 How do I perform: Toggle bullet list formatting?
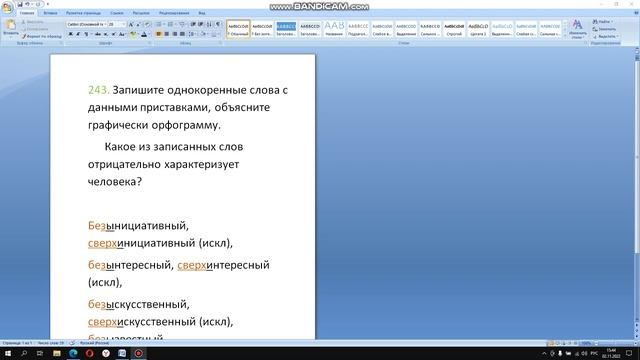pyautogui.click(x=158, y=24)
